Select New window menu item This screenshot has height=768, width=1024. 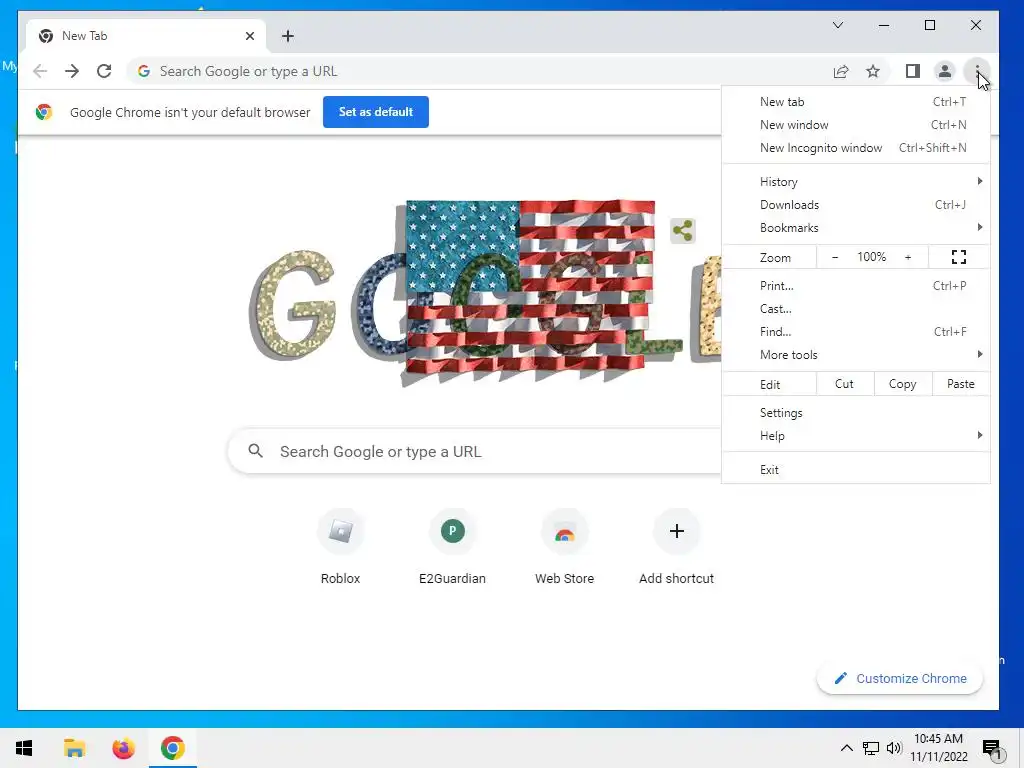[x=856, y=125]
